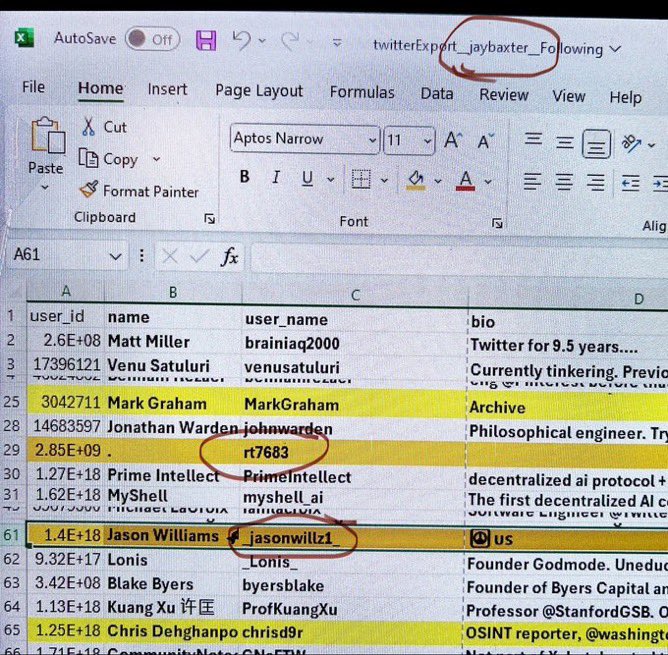Viewport: 668px width, 655px height.
Task: Toggle Bold formatting
Action: [245, 177]
